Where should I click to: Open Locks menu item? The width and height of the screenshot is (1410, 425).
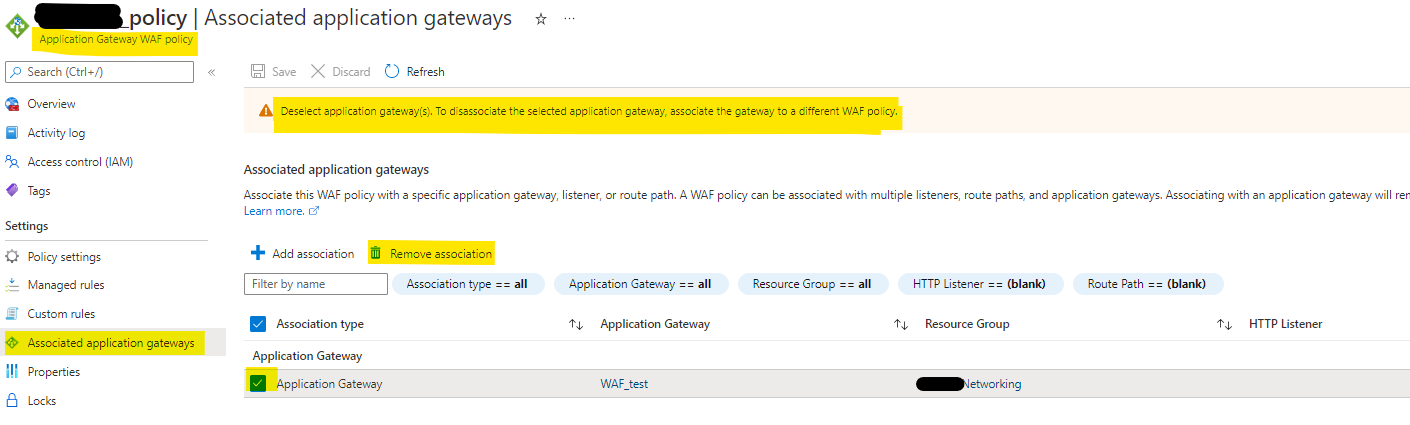pyautogui.click(x=42, y=401)
